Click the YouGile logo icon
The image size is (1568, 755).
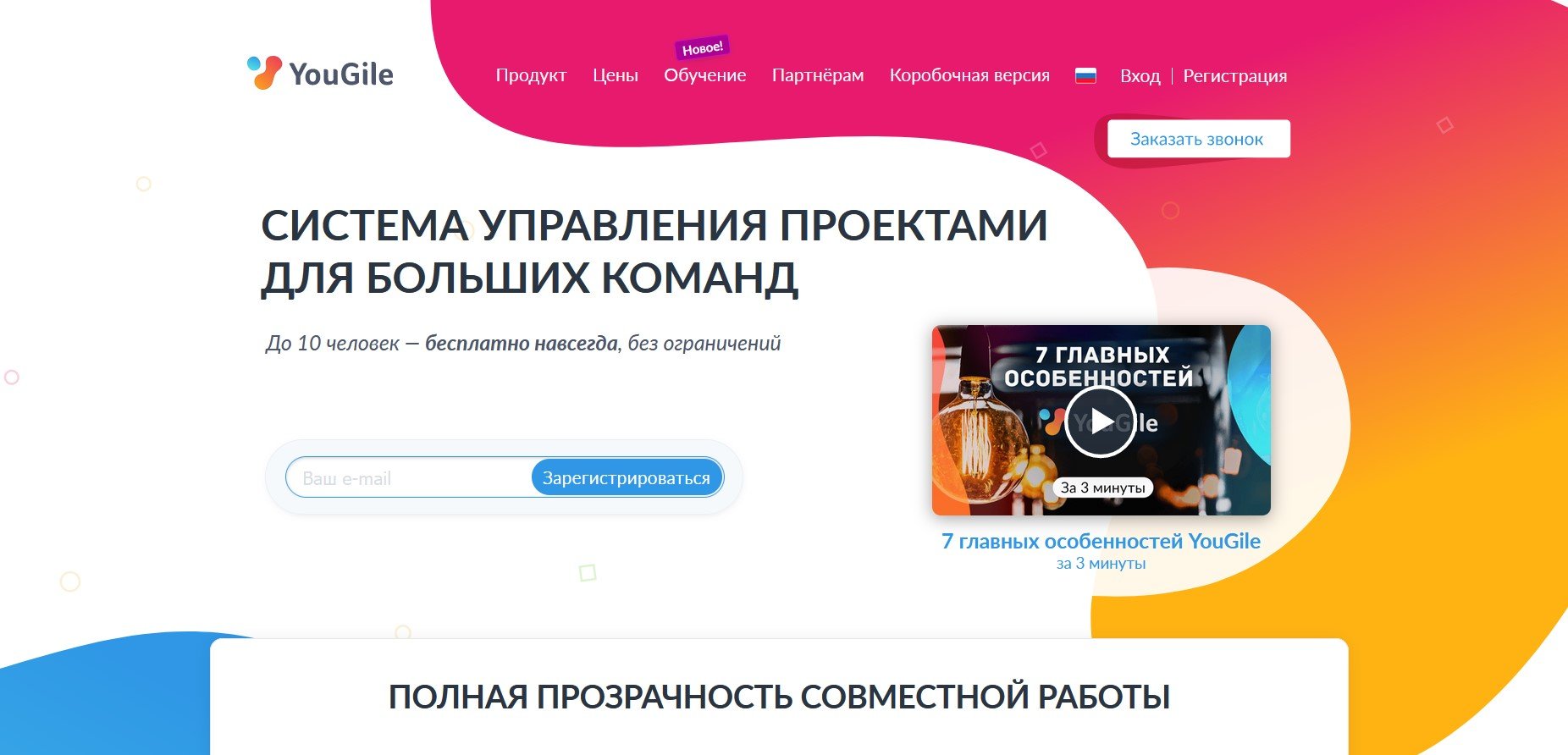point(264,73)
